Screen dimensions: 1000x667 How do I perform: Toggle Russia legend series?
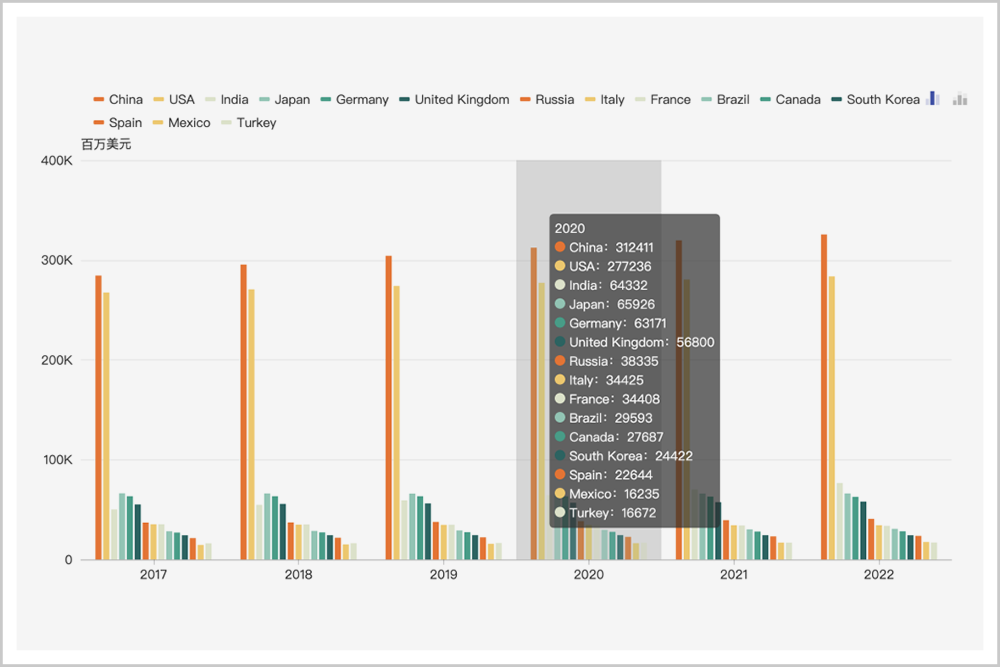tap(547, 99)
